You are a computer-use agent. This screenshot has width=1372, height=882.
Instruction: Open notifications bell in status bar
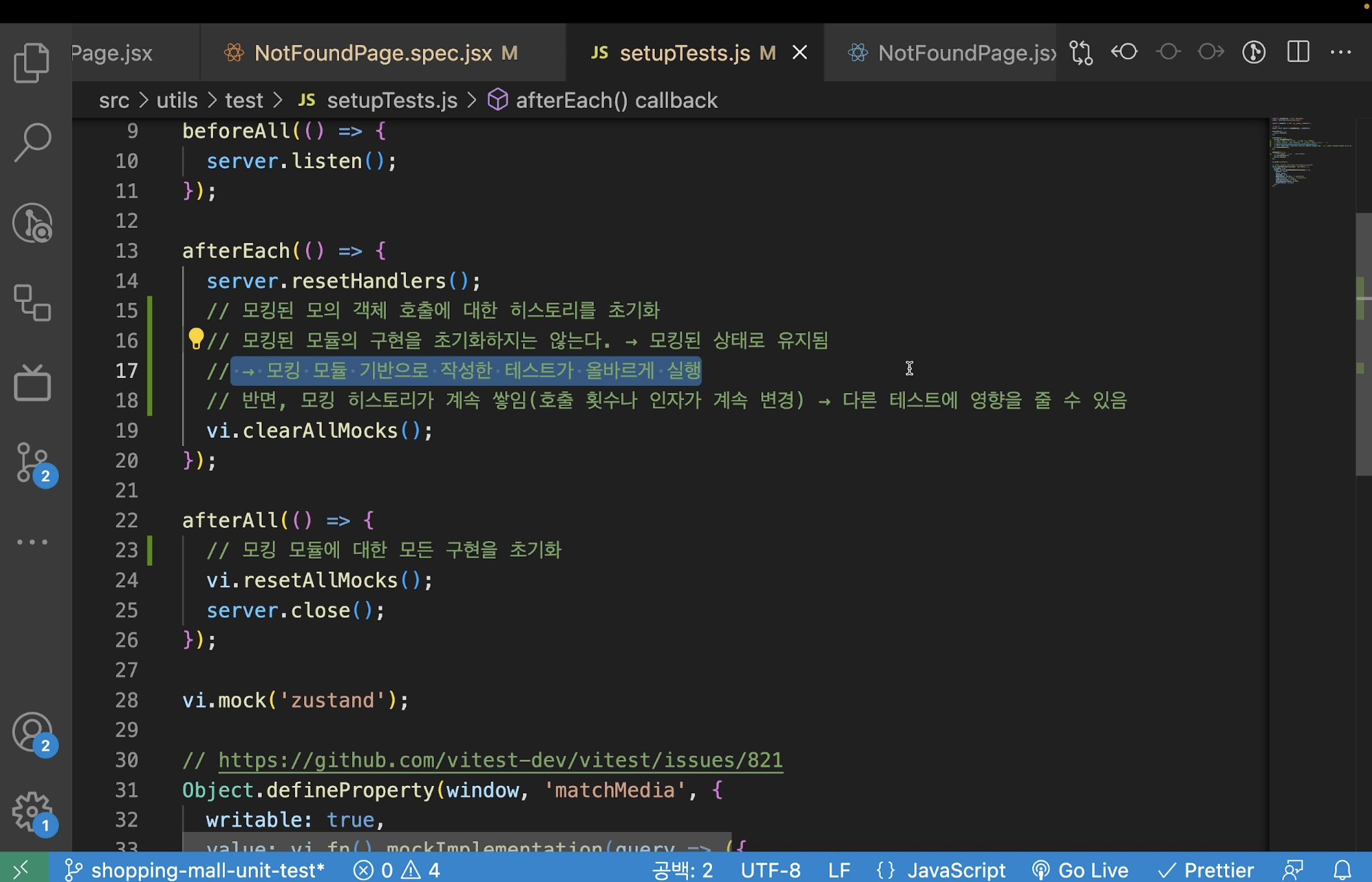[1342, 870]
